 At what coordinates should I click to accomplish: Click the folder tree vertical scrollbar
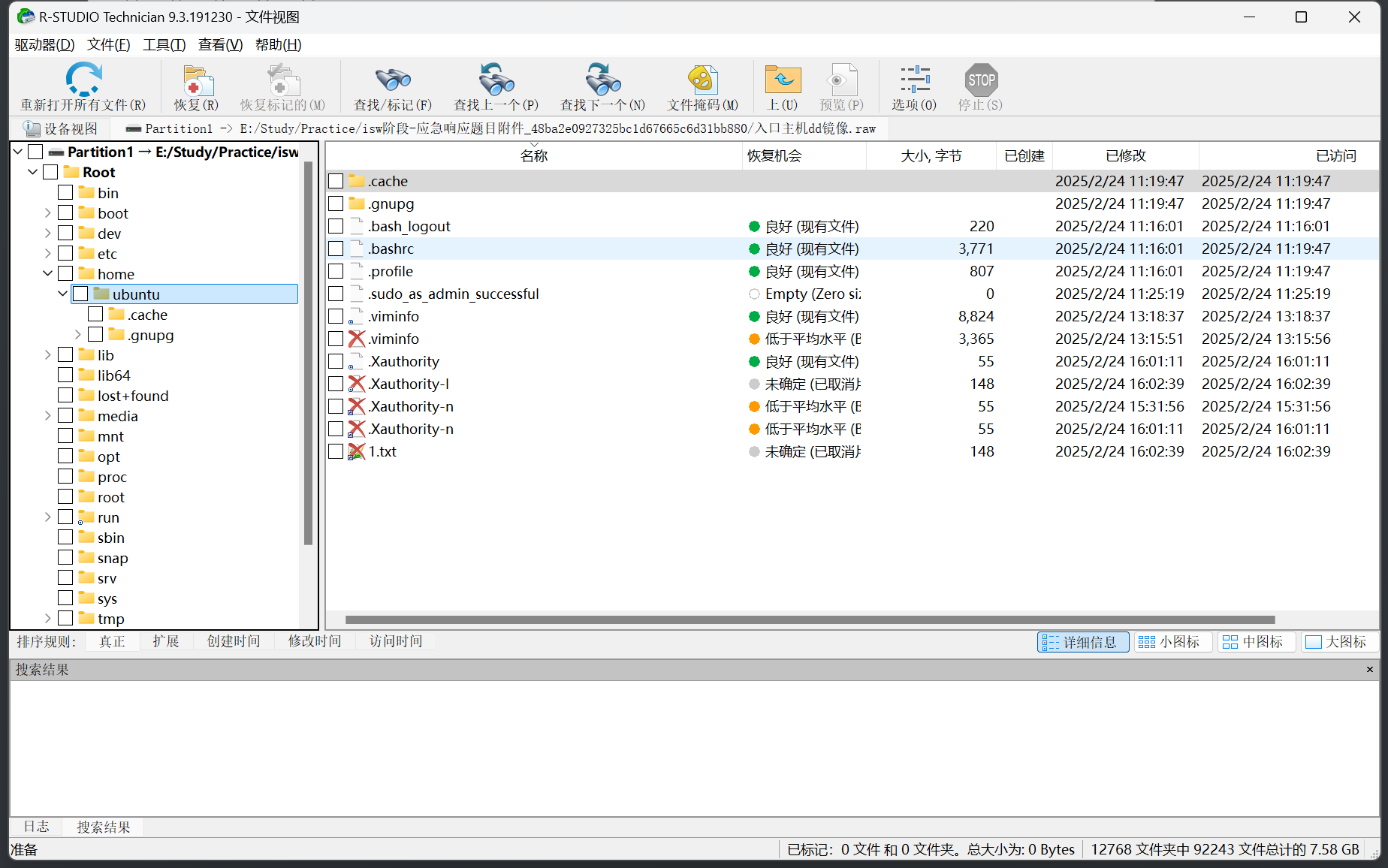pos(308,353)
